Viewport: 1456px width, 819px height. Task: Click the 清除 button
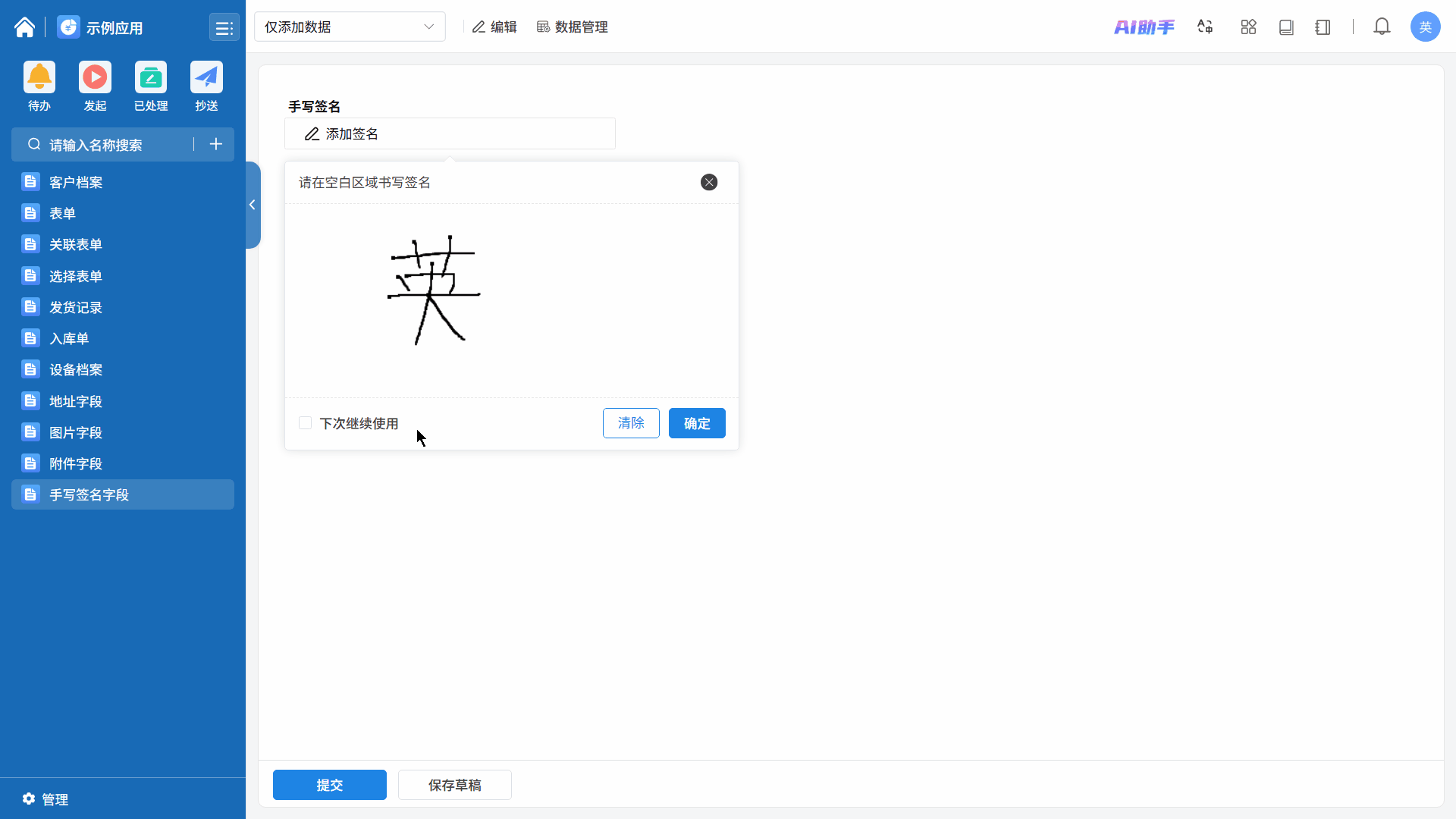631,423
